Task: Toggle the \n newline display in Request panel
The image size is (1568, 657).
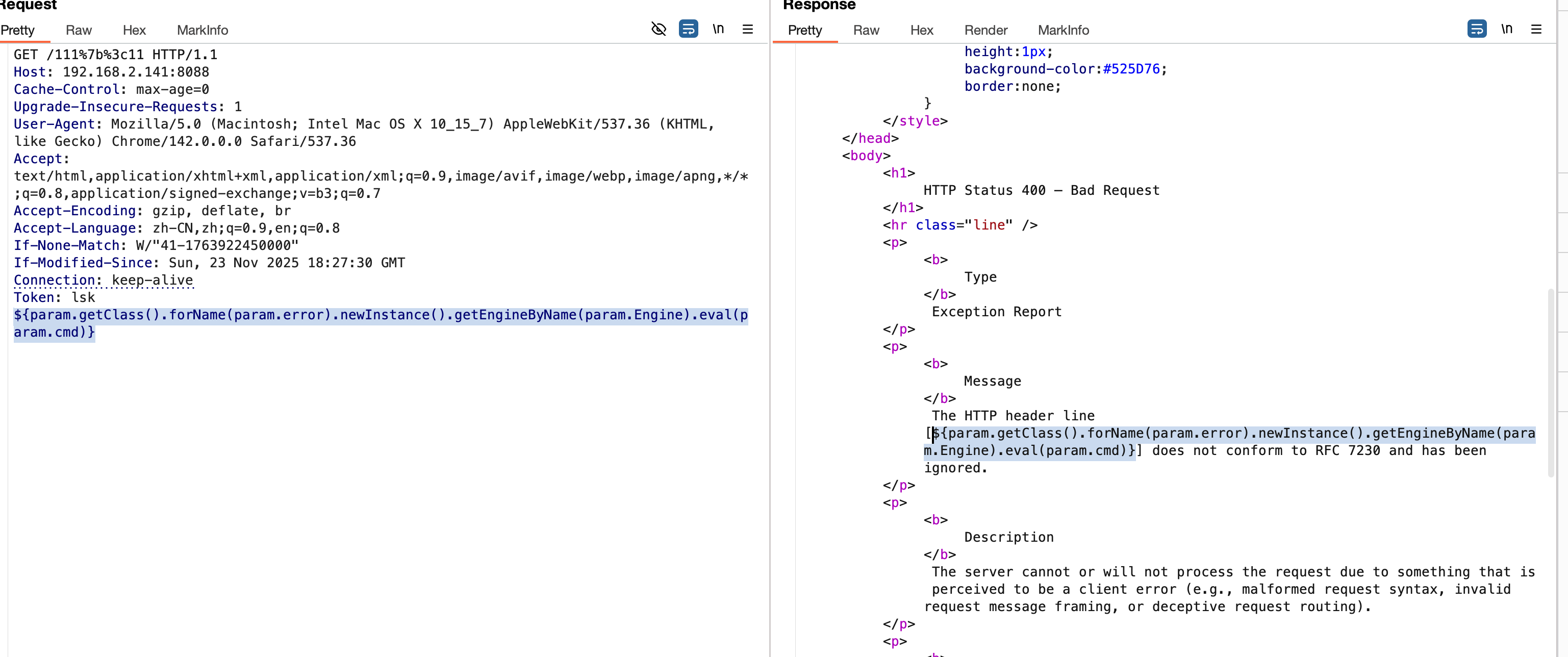Action: (718, 29)
